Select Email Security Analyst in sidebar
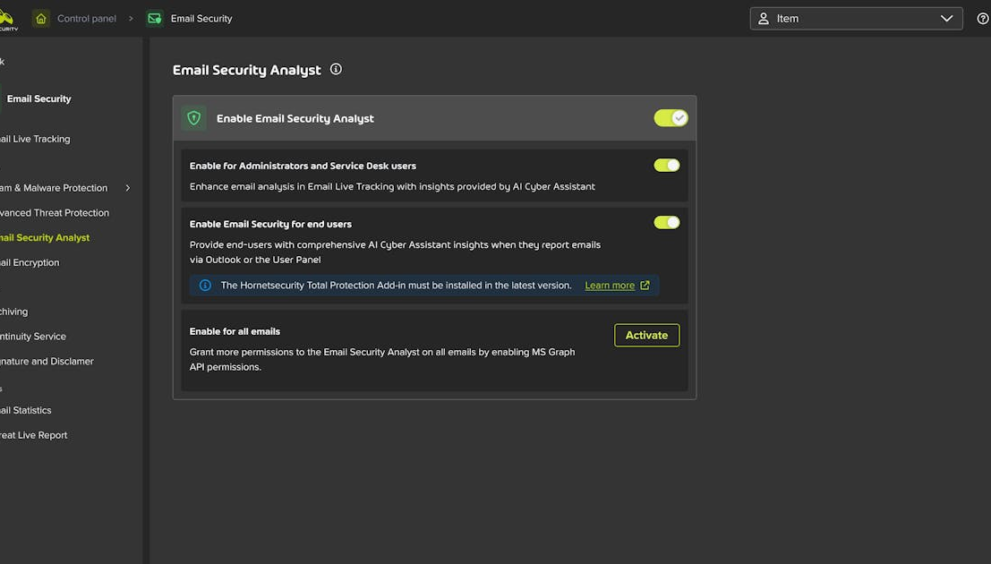This screenshot has width=991, height=564. [x=44, y=238]
